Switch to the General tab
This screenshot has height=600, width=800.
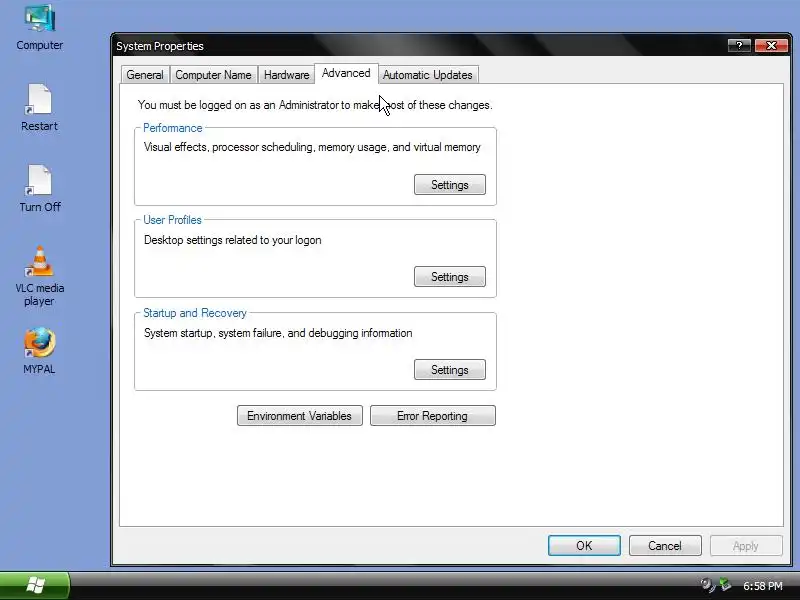pyautogui.click(x=145, y=75)
